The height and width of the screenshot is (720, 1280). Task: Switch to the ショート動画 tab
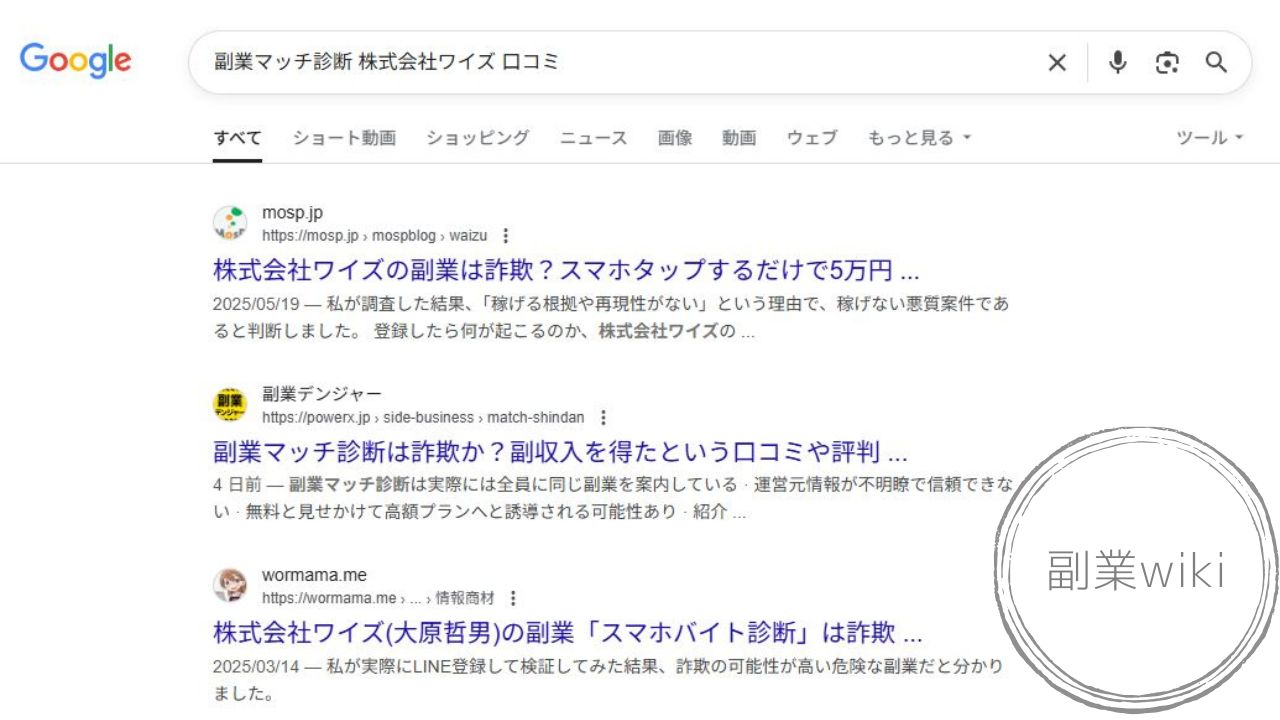point(344,138)
